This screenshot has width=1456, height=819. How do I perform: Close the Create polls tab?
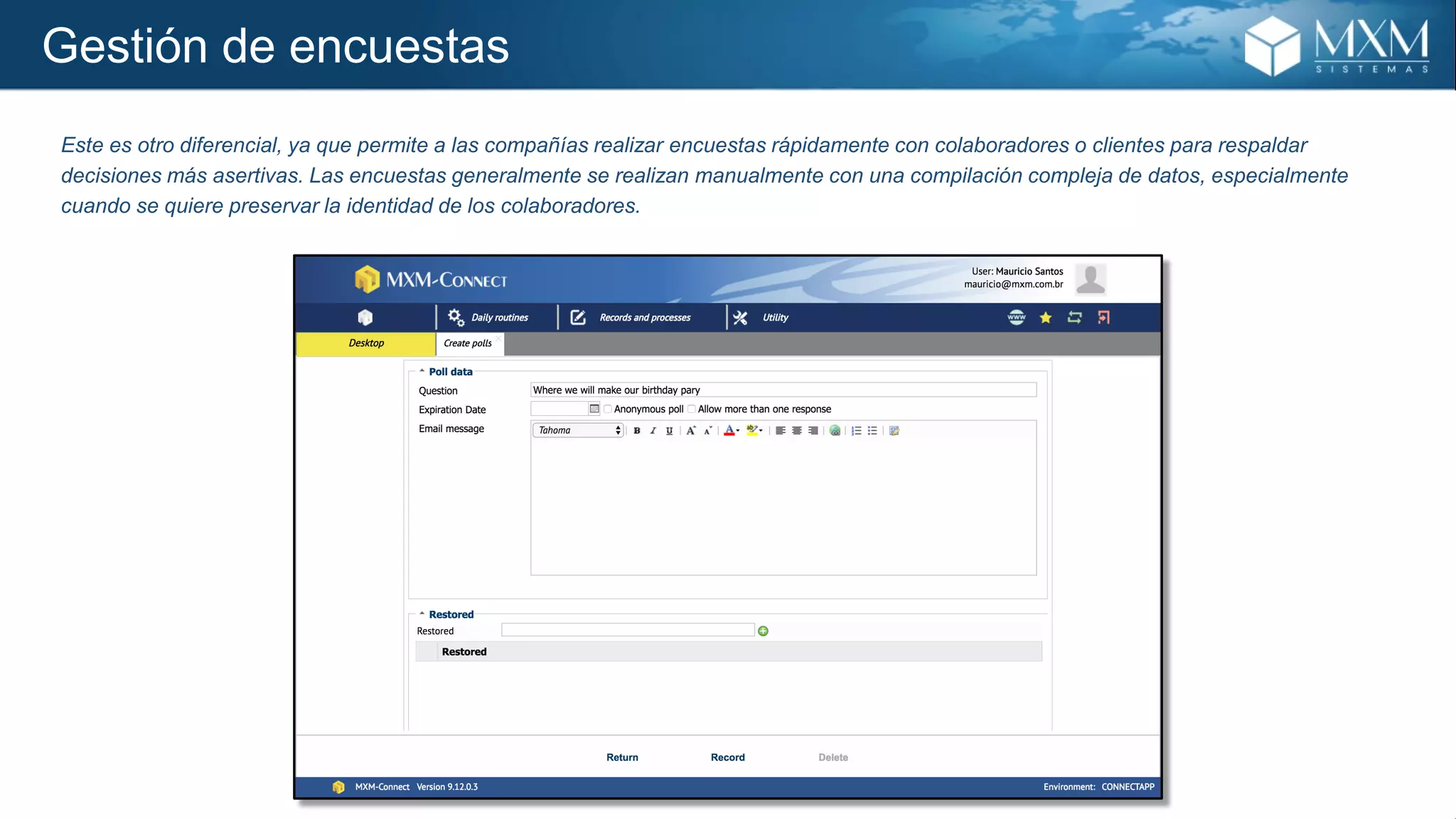click(499, 338)
